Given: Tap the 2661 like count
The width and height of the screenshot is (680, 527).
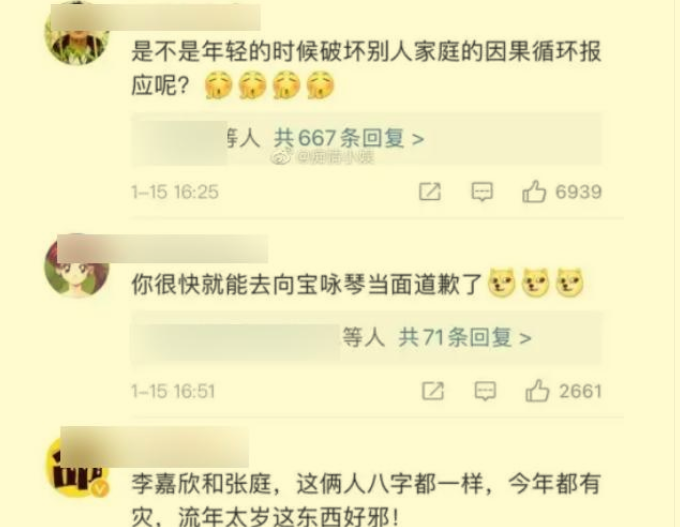Looking at the screenshot, I should pyautogui.click(x=580, y=391).
